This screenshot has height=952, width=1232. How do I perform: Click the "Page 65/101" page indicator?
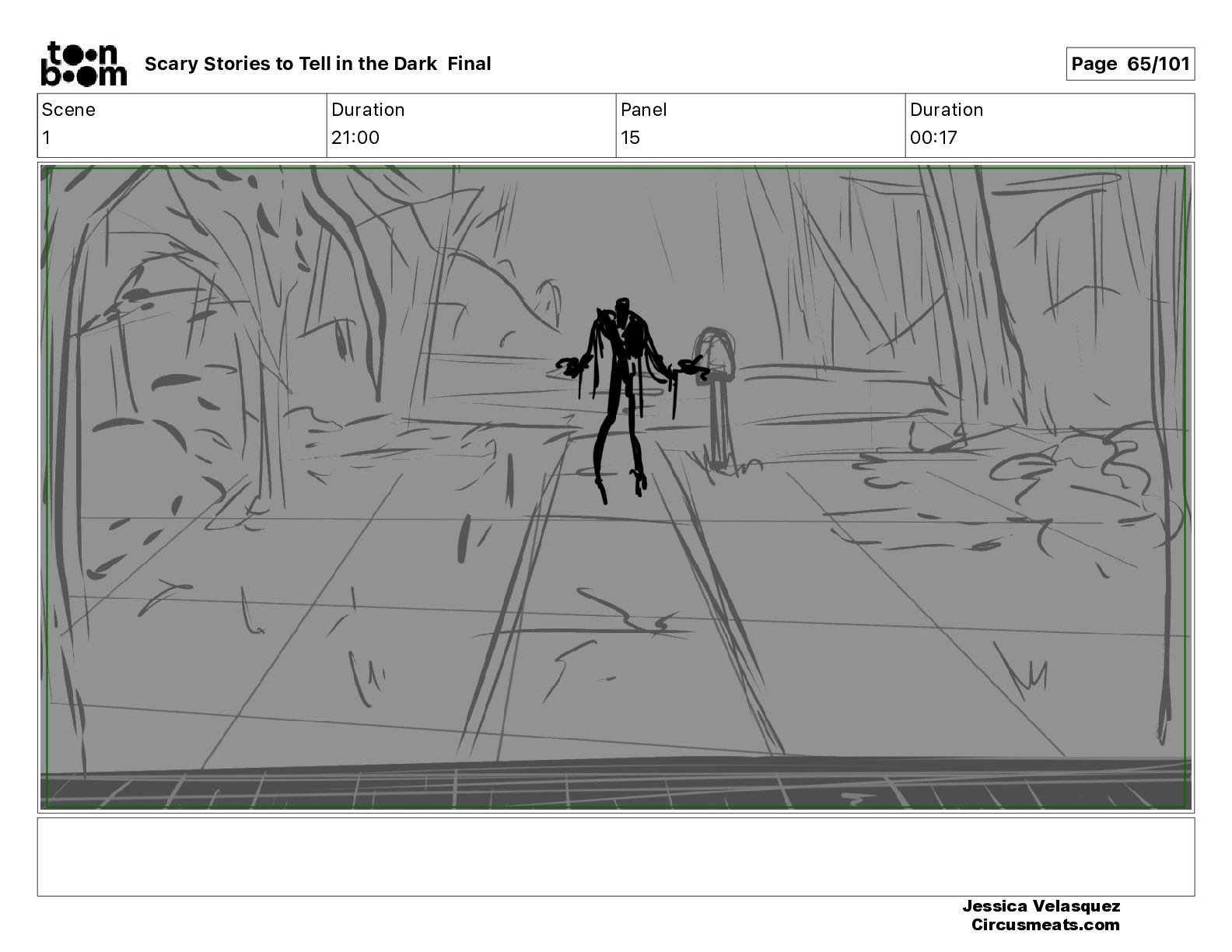[x=1130, y=64]
